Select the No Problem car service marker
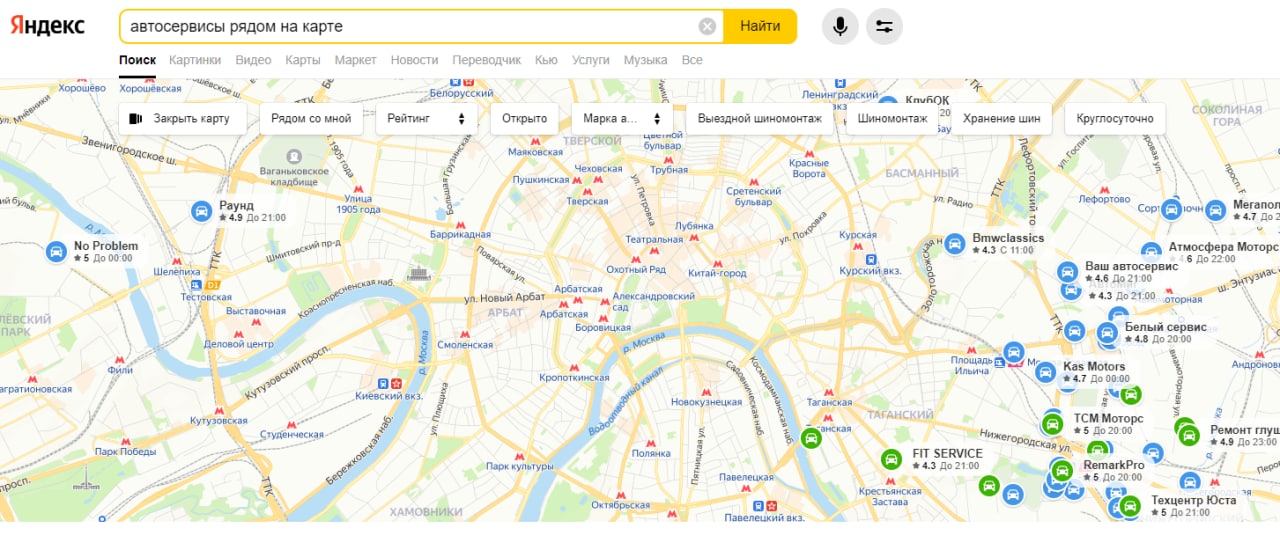This screenshot has height=543, width=1280. click(x=57, y=252)
